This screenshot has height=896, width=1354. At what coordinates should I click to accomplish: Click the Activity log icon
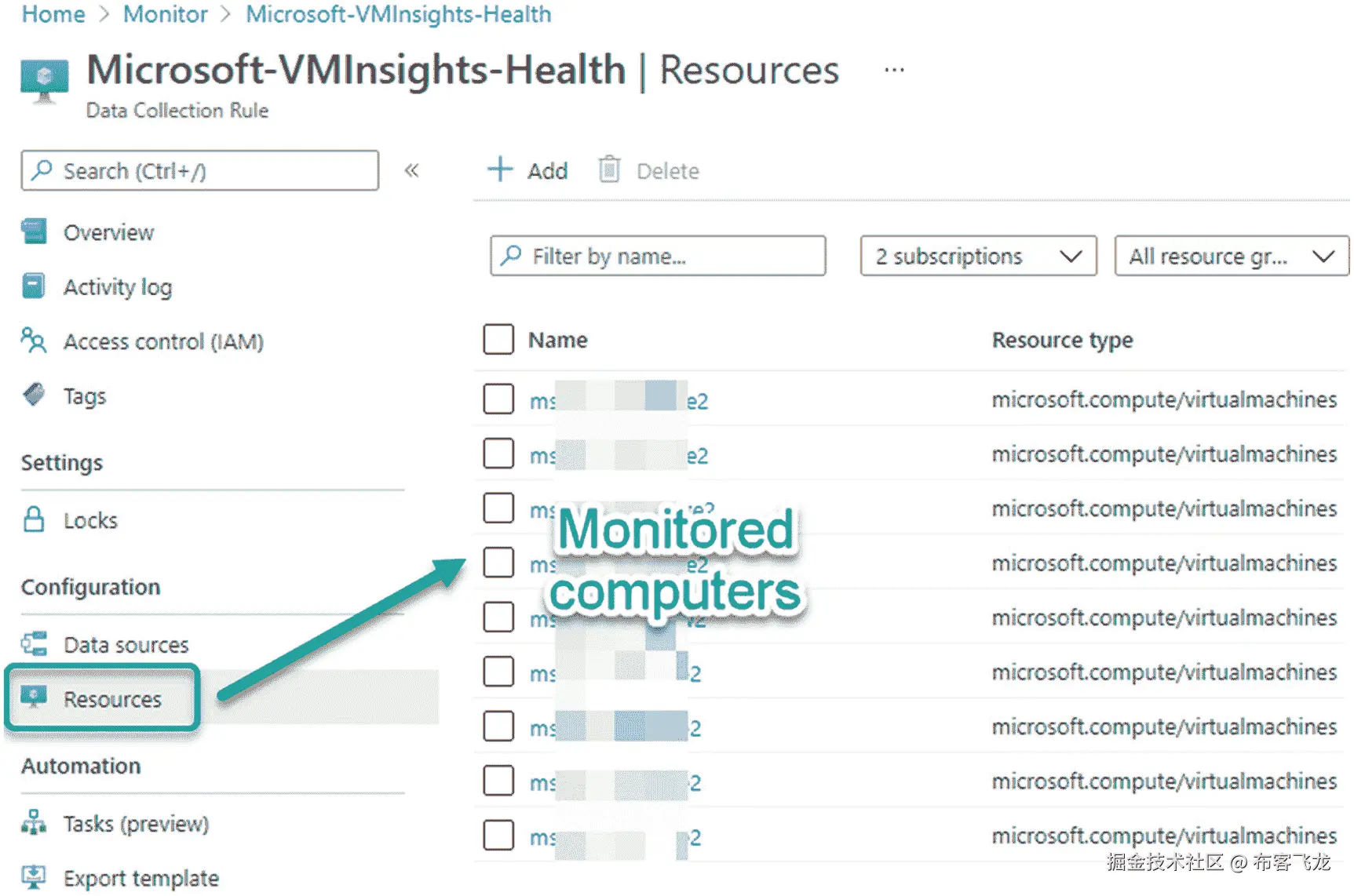(x=34, y=286)
